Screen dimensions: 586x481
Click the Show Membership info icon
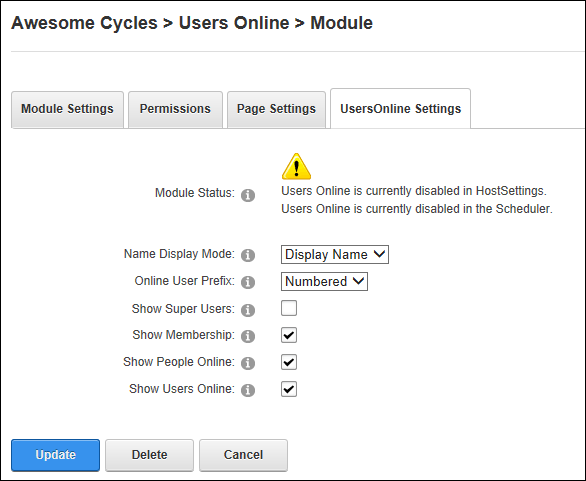point(248,336)
